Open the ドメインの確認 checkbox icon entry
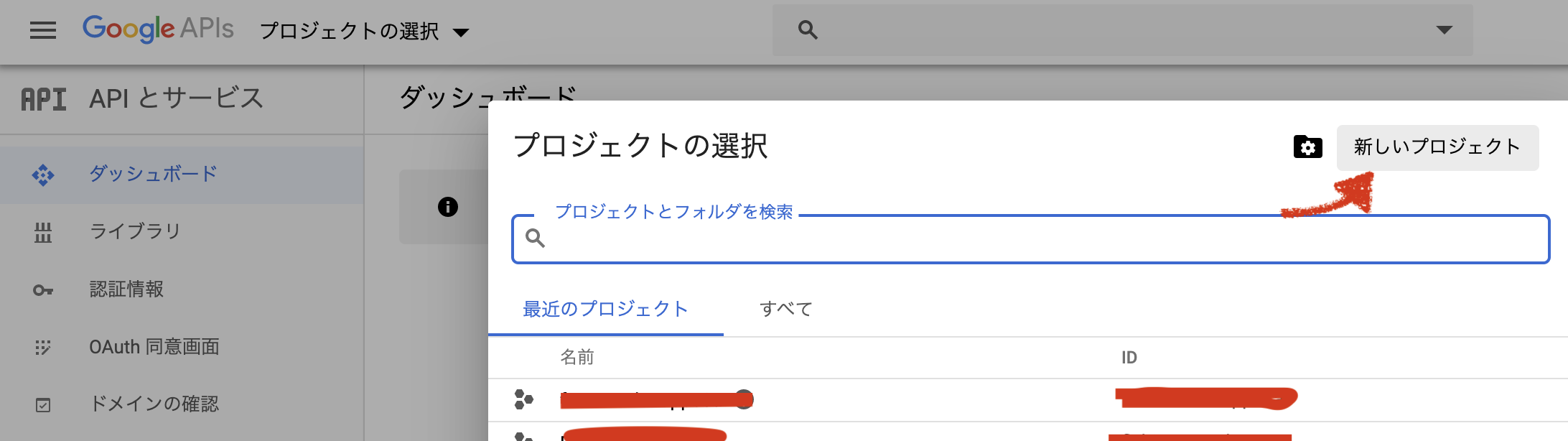Image resolution: width=1568 pixels, height=441 pixels. (43, 404)
